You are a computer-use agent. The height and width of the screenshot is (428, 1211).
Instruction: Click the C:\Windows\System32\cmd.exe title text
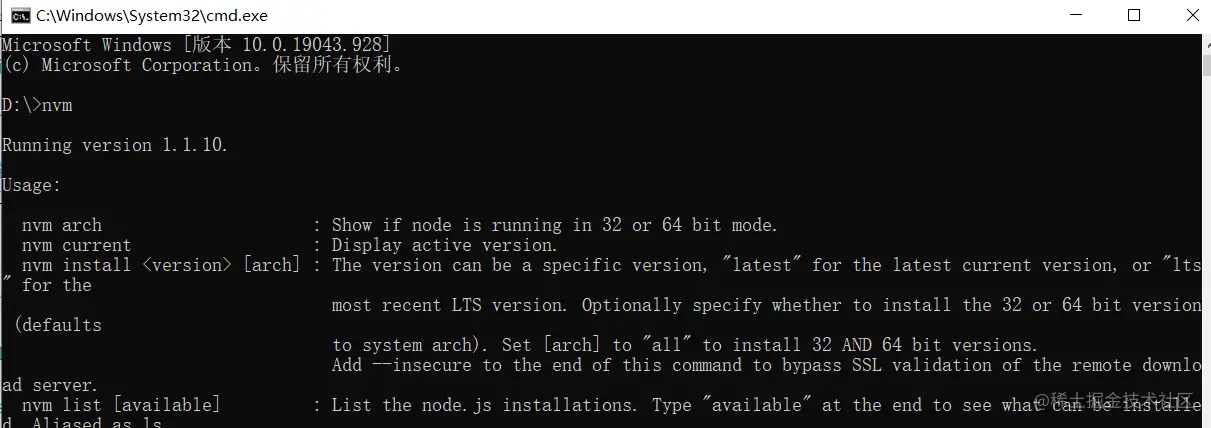tap(152, 16)
